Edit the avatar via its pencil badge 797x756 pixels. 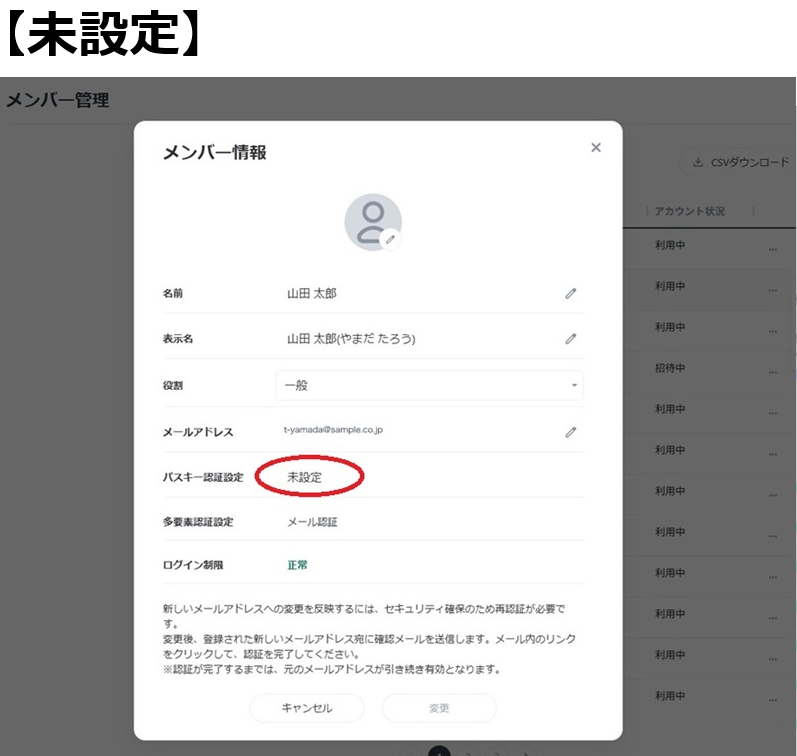(390, 240)
